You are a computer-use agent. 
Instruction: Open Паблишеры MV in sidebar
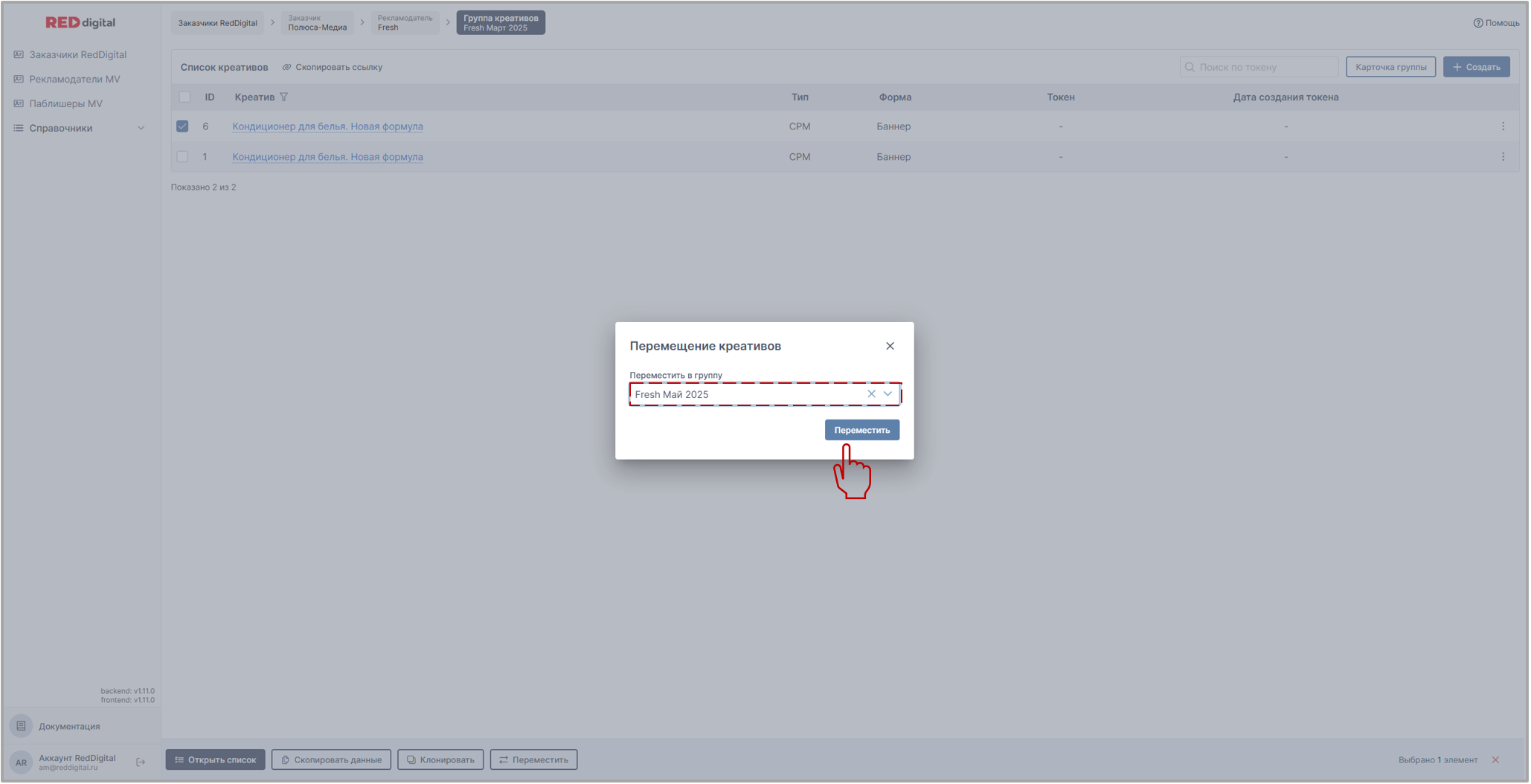(65, 104)
